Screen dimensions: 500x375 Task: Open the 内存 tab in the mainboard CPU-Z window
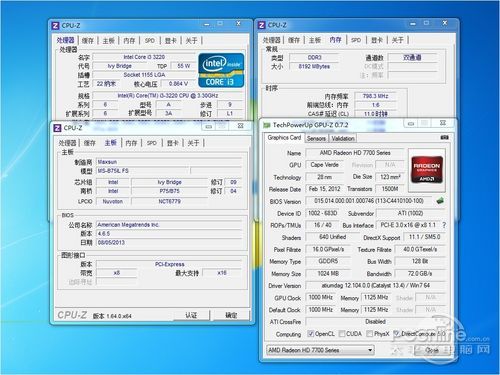coord(131,143)
